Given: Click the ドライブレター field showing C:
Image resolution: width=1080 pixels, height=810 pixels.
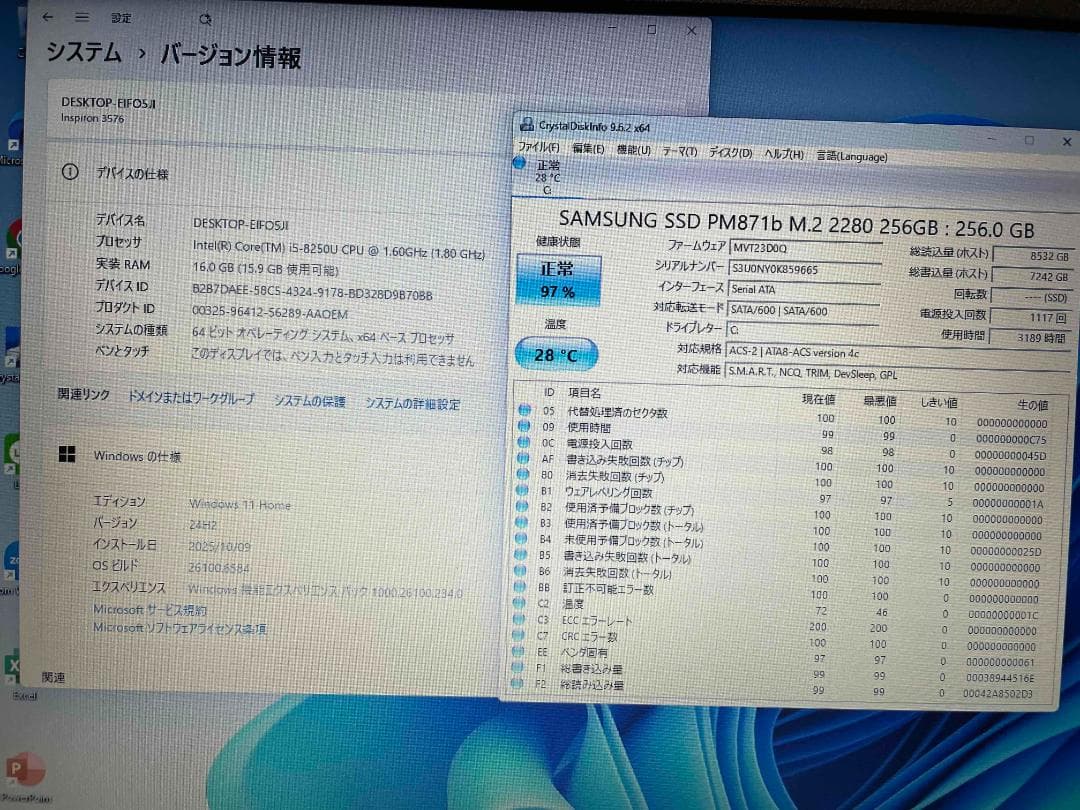Looking at the screenshot, I should click(802, 330).
